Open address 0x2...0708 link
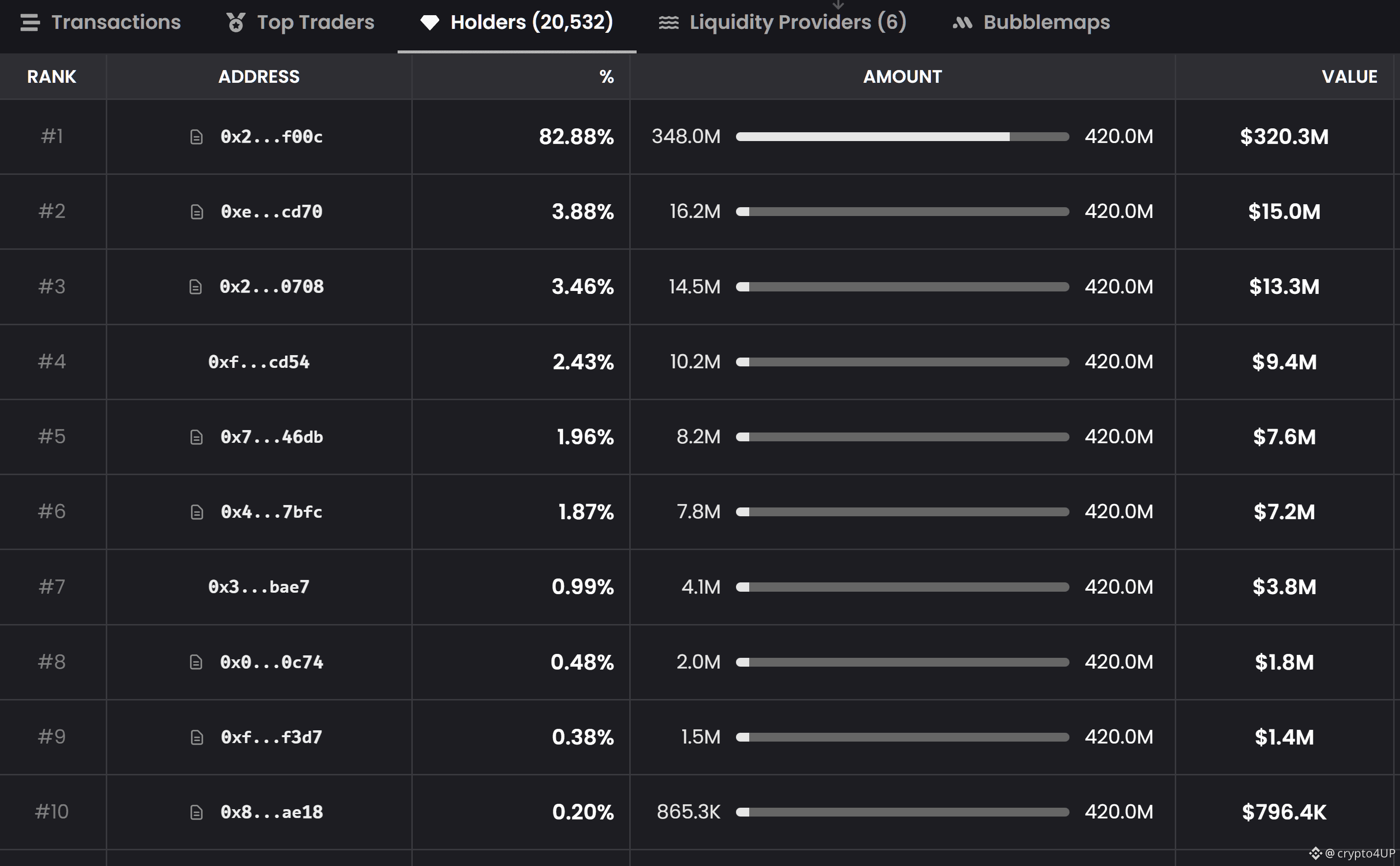This screenshot has width=1400, height=866. pyautogui.click(x=271, y=287)
